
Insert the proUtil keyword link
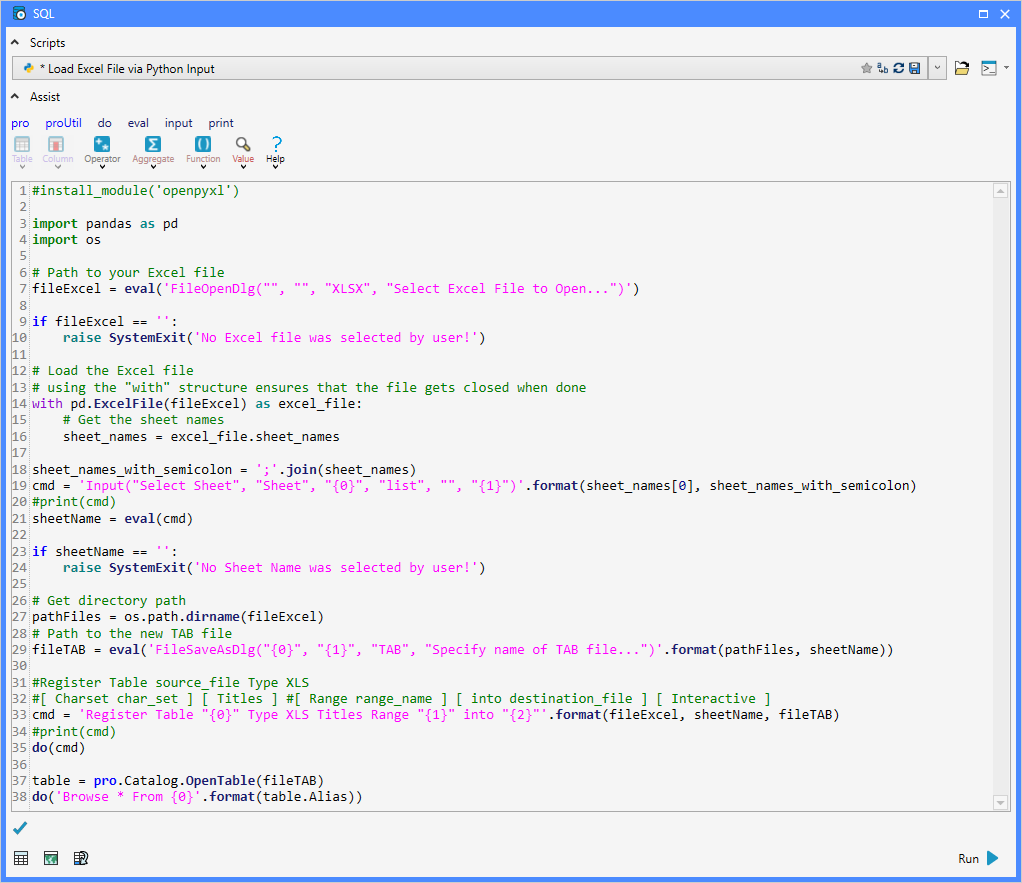coord(63,123)
